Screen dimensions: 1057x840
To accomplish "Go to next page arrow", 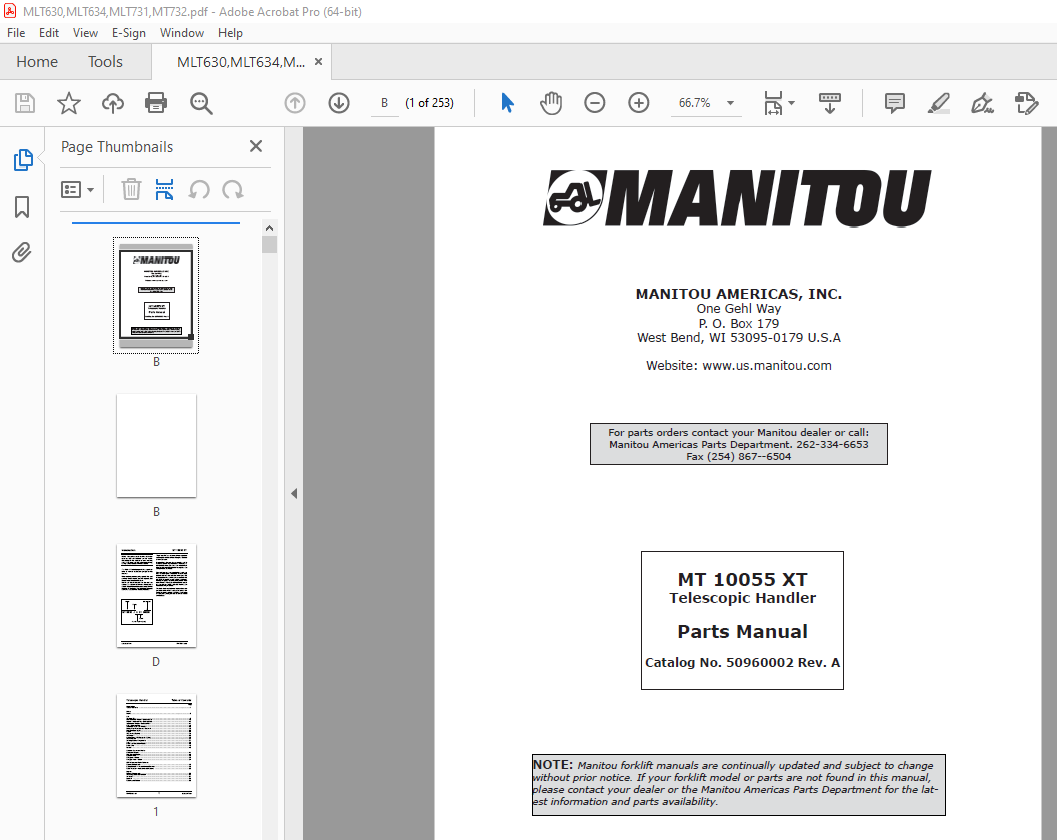I will [x=339, y=103].
